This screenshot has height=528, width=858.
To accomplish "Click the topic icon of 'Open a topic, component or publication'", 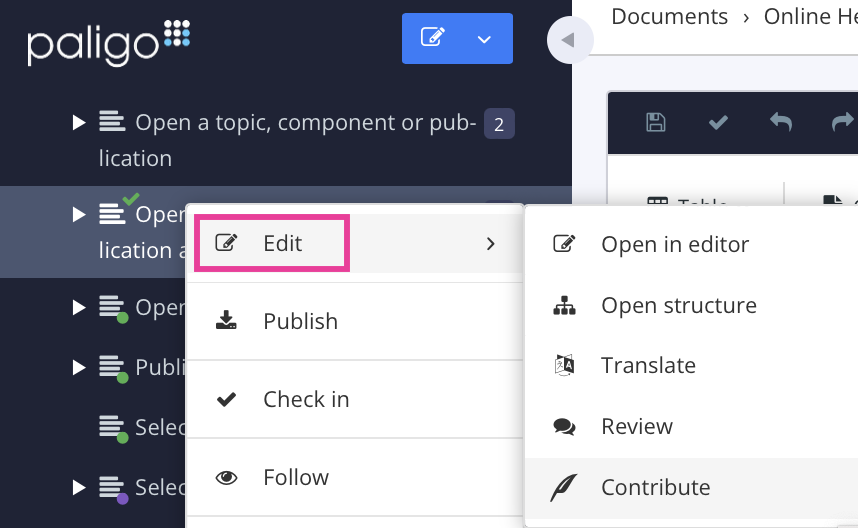I will click(x=112, y=121).
